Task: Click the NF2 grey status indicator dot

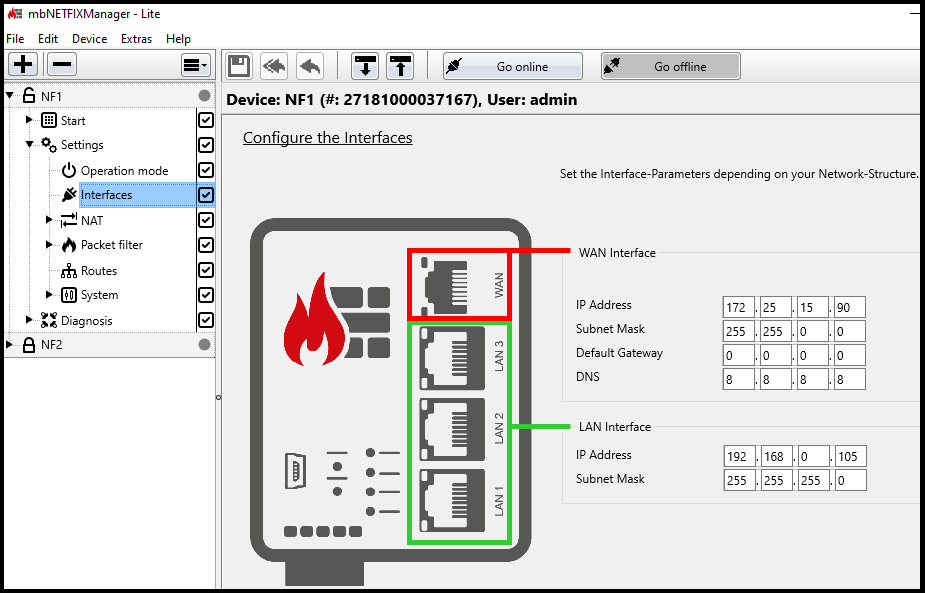Action: click(x=204, y=345)
